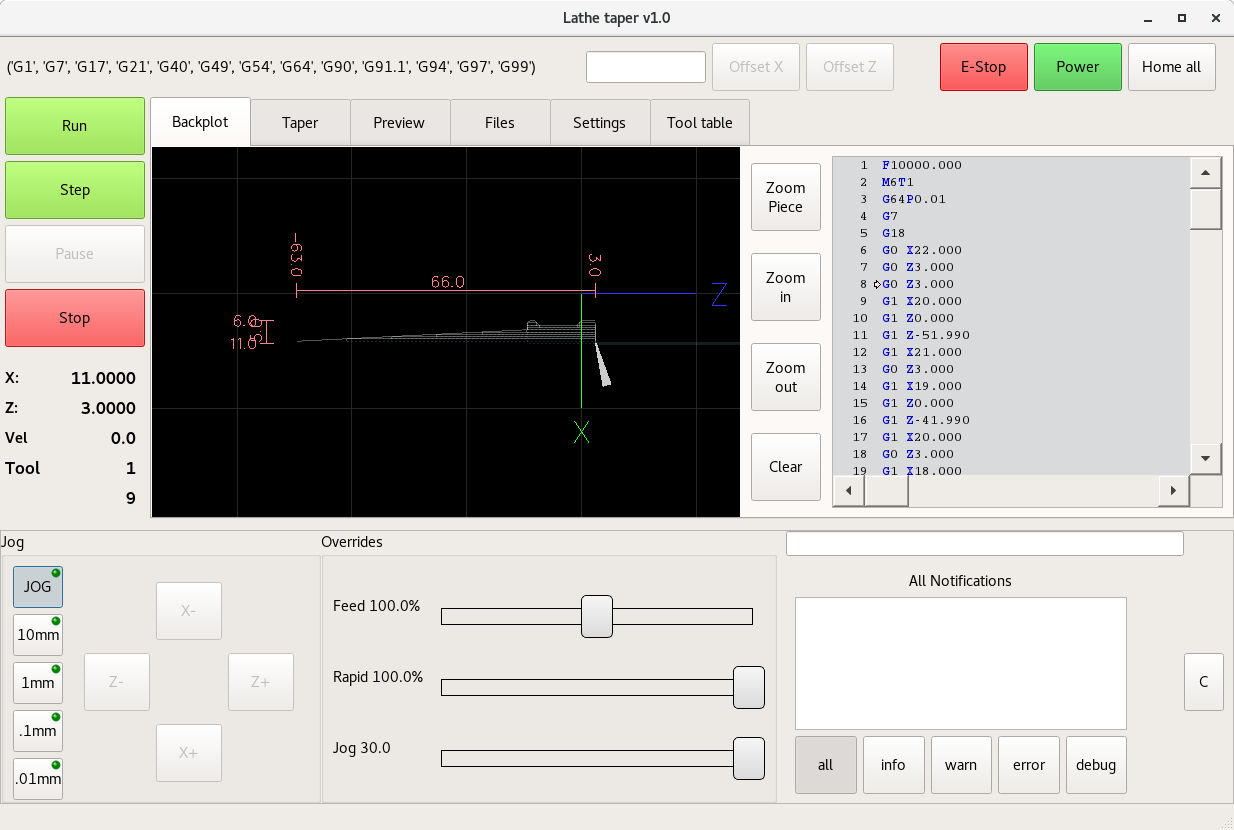This screenshot has height=830, width=1234.
Task: Select the .01mm jog increment
Action: [x=38, y=779]
